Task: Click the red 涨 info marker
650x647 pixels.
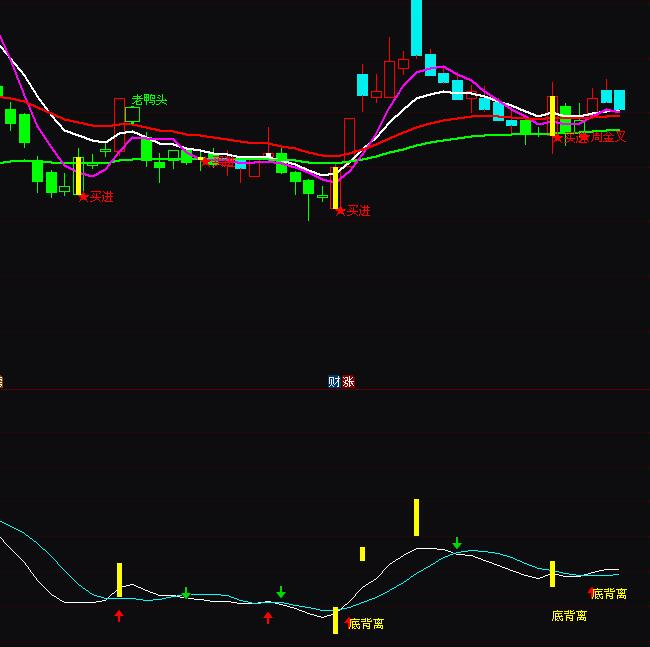Action: [x=348, y=381]
